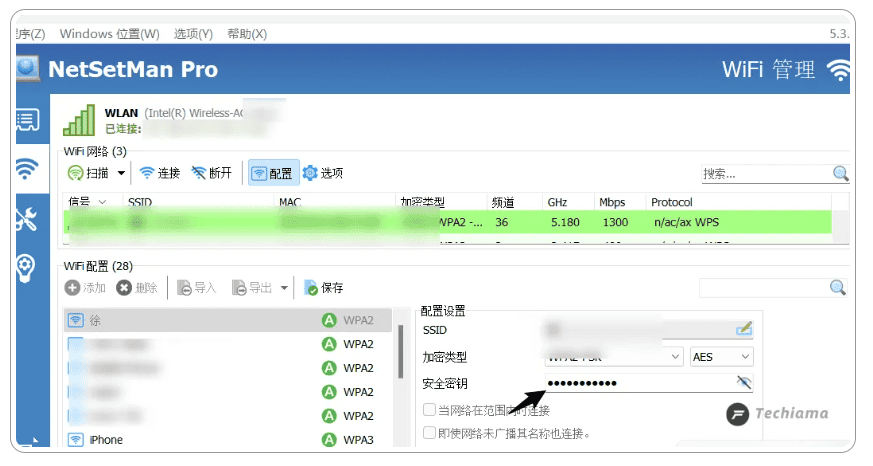Open the 扫描 dropdown arrow
This screenshot has height=466, width=873.
tap(121, 173)
